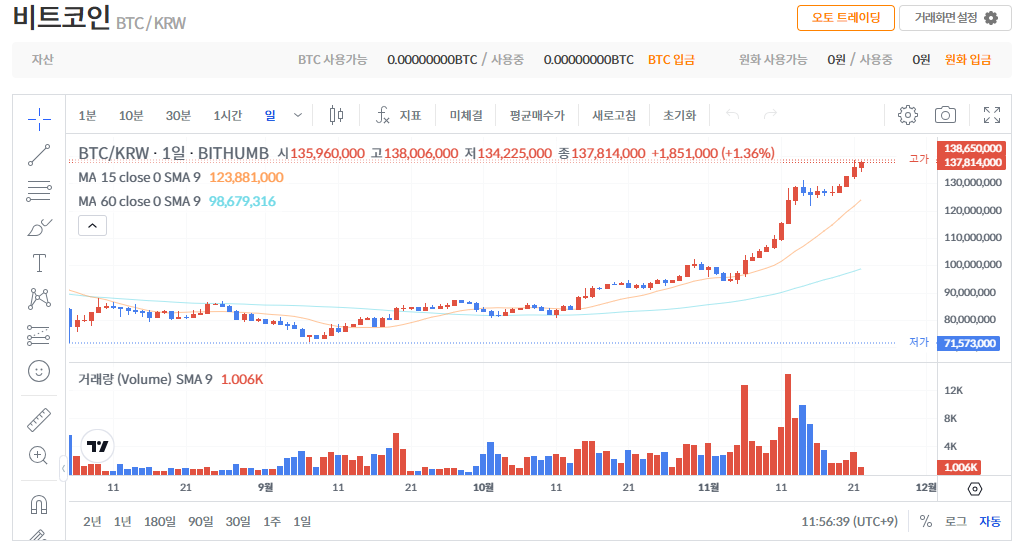The height and width of the screenshot is (553, 1030).
Task: Select the trend line drawing tool
Action: [39, 155]
